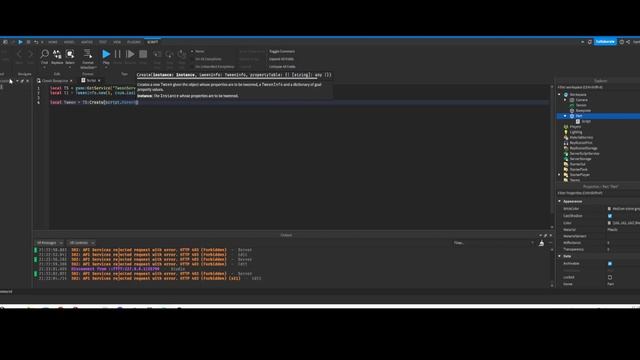
Task: Toggle the CastShadow checkbox
Action: click(x=610, y=216)
